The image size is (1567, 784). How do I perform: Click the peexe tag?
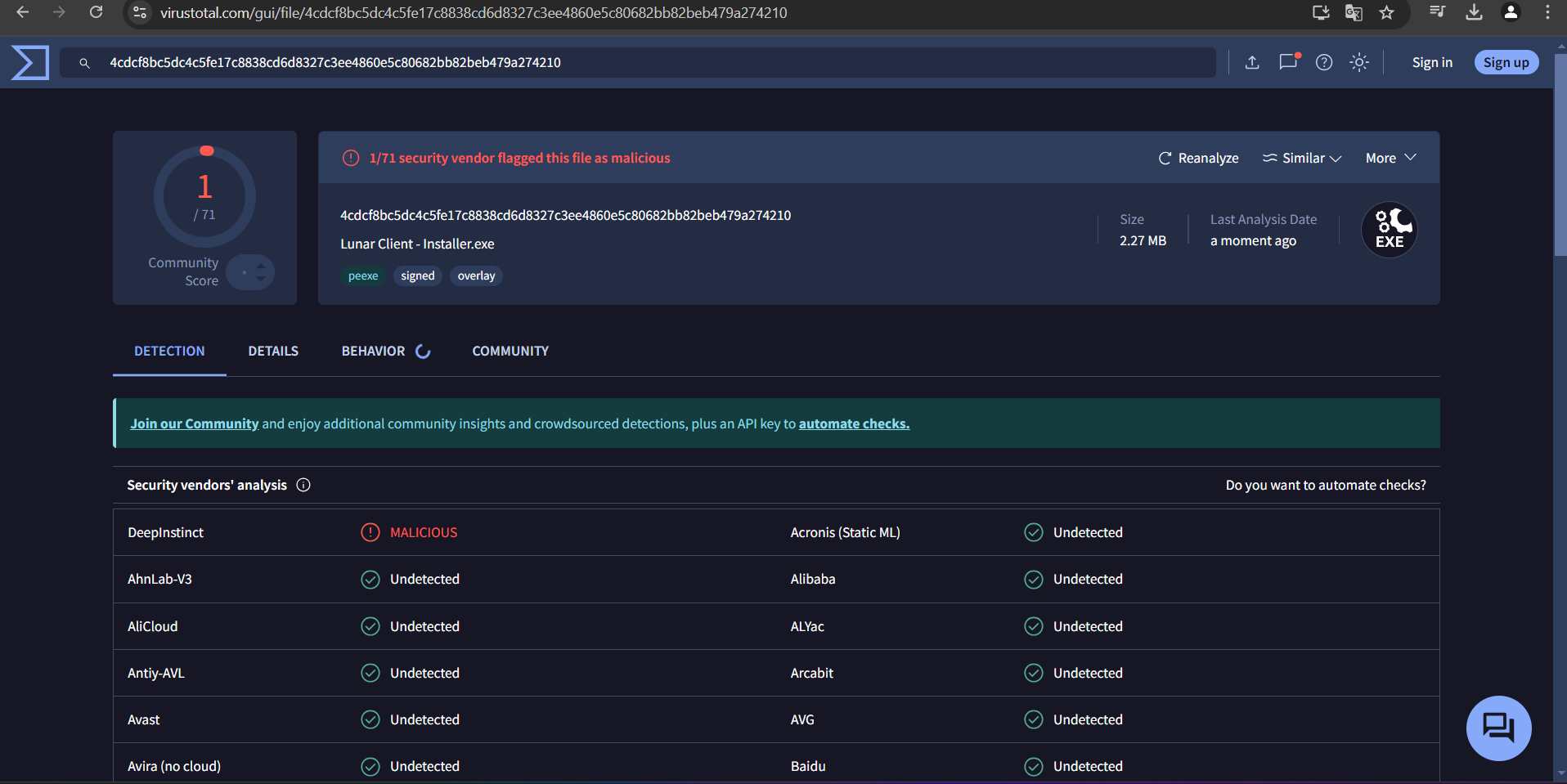(363, 276)
